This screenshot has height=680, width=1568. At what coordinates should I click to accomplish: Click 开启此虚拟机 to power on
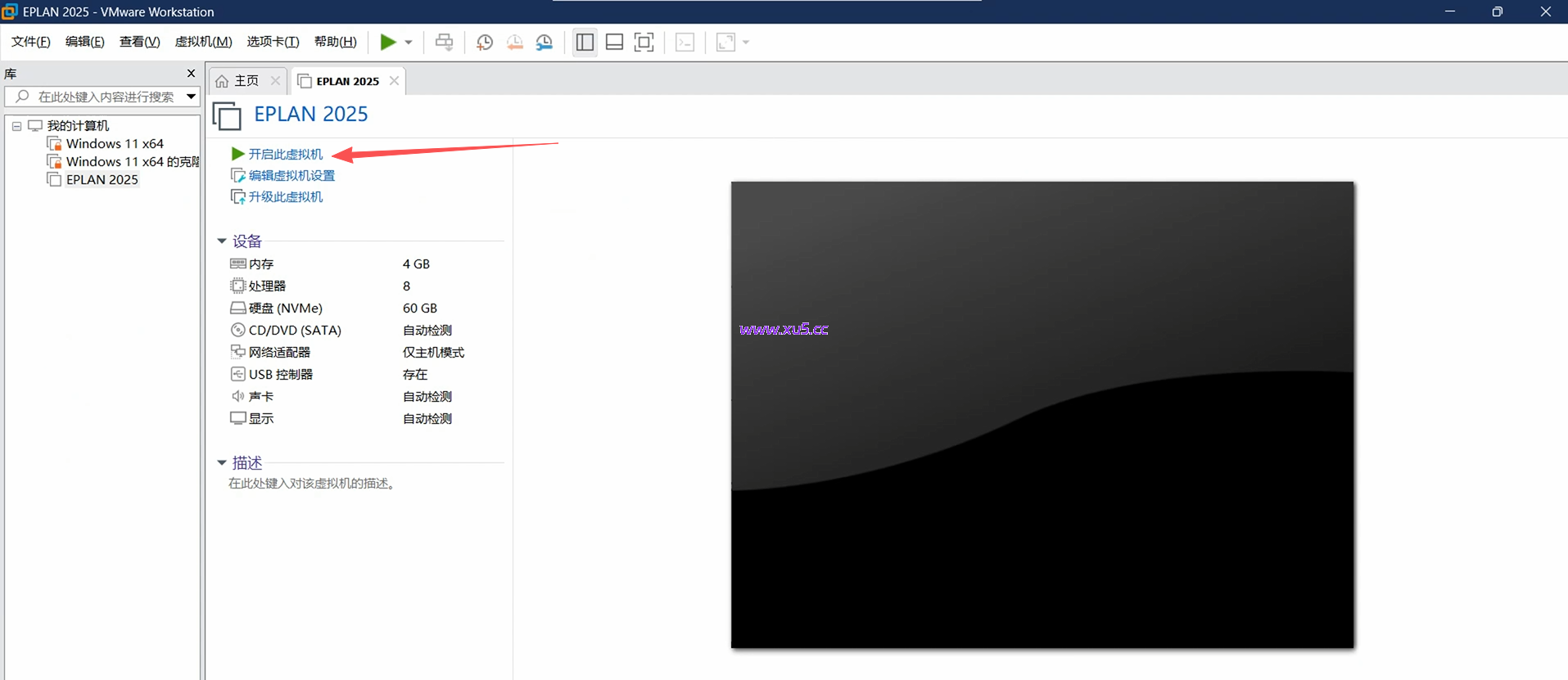click(285, 154)
